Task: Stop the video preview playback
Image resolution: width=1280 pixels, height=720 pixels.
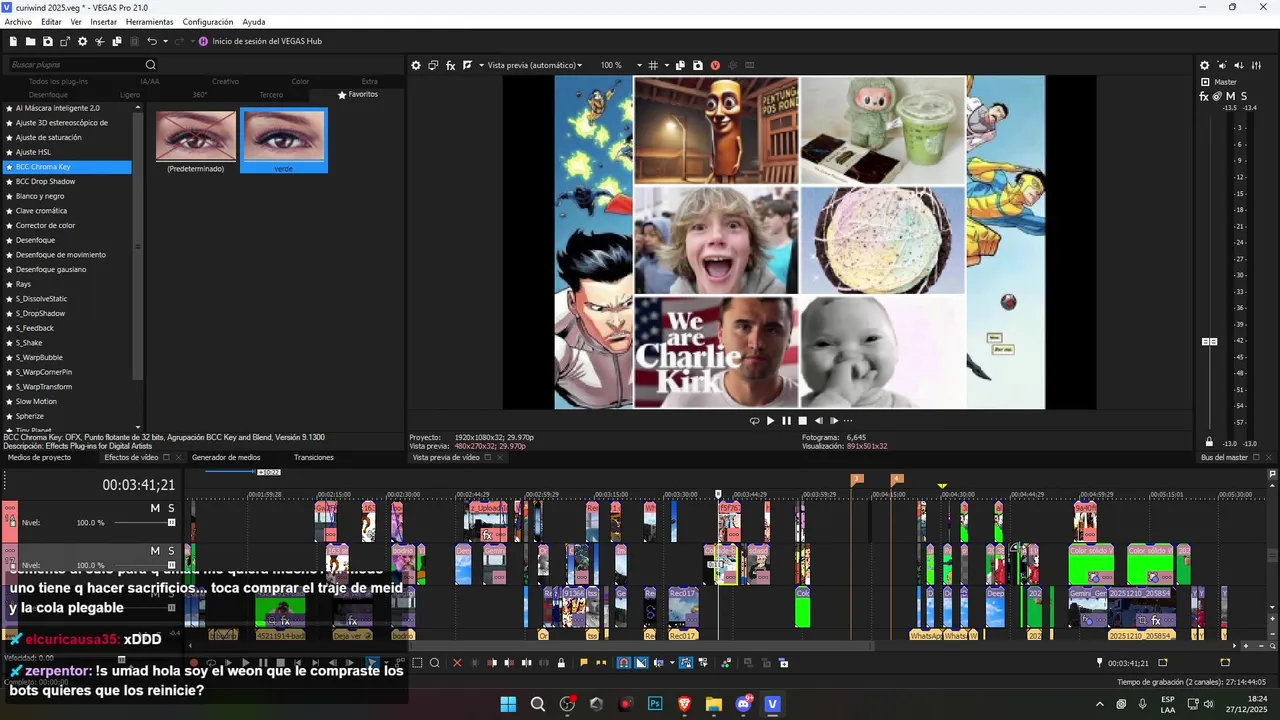Action: 802,421
